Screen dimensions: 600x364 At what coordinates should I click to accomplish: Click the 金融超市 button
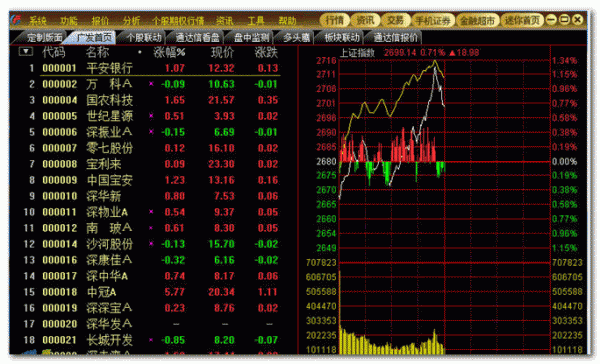[478, 20]
